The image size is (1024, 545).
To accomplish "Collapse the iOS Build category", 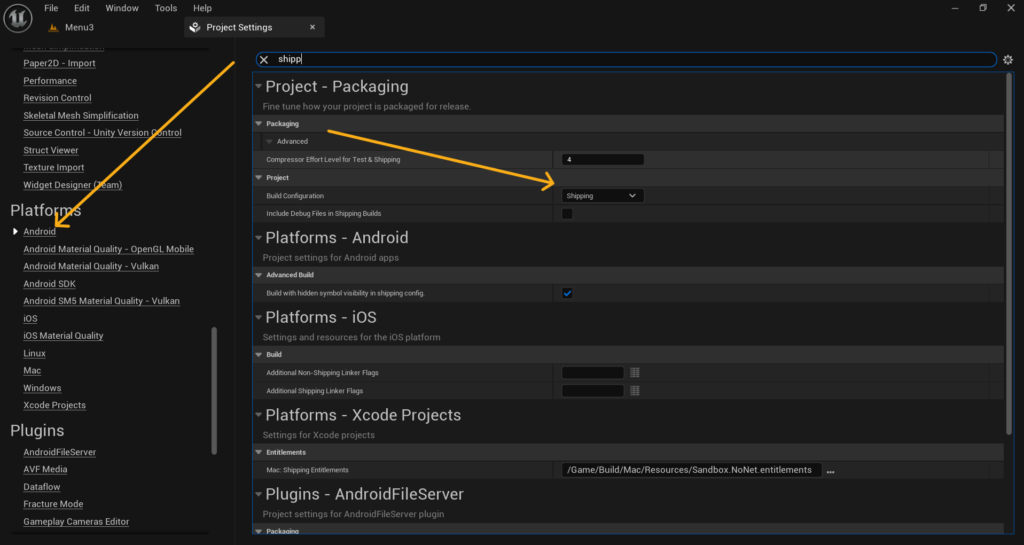I will click(x=259, y=354).
